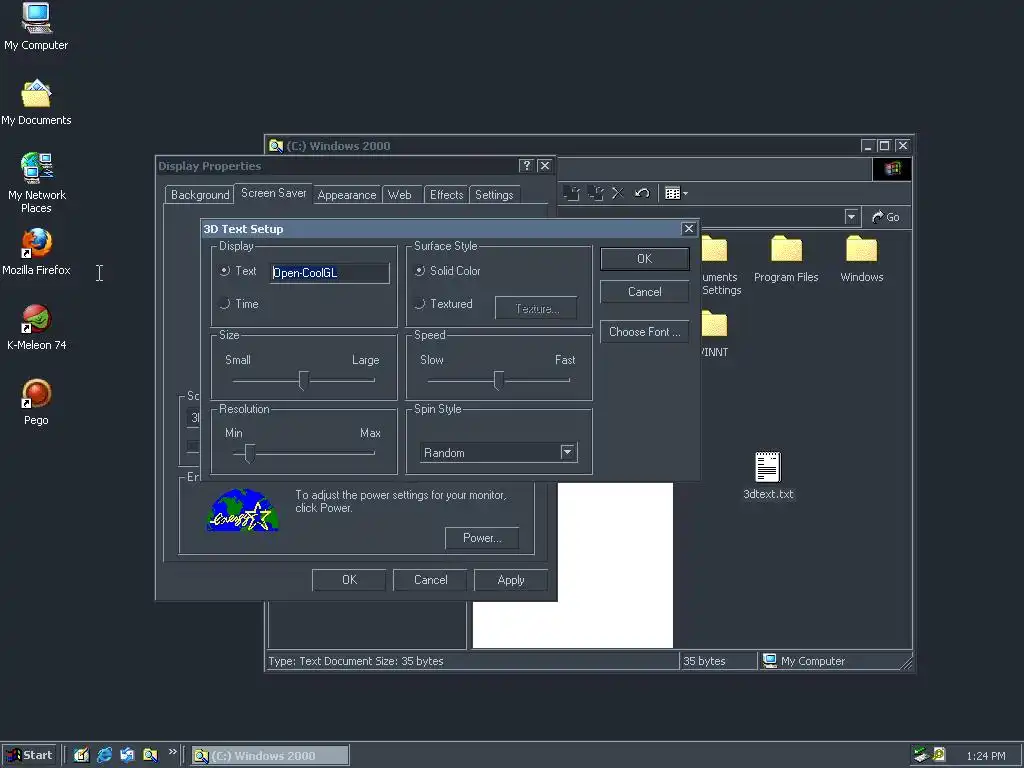Click the Go button in Explorer

pos(886,217)
